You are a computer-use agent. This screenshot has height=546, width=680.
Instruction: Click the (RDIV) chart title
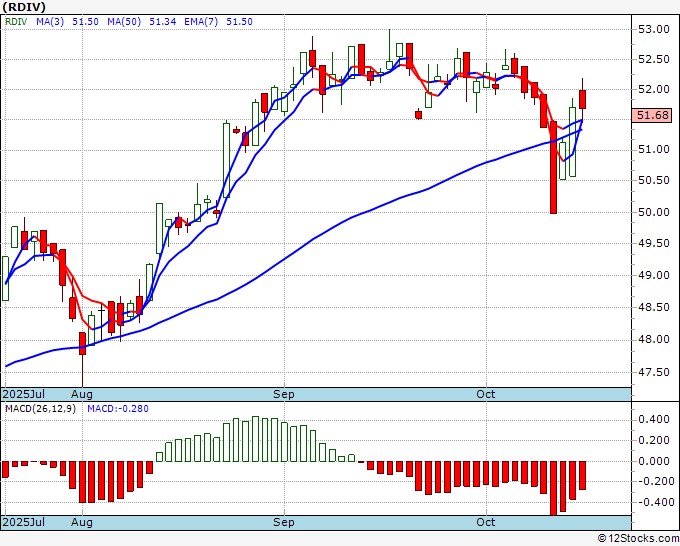point(24,7)
